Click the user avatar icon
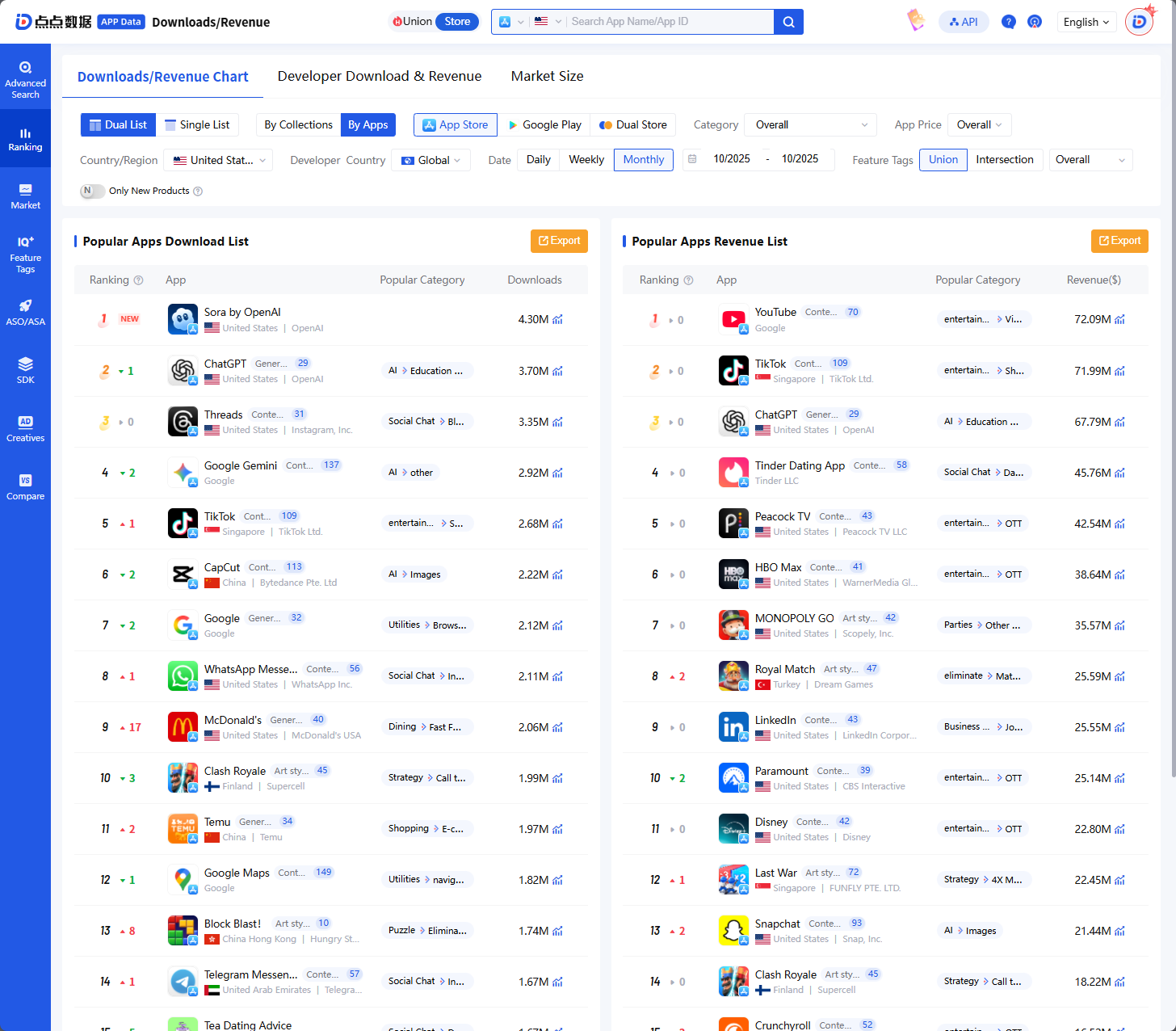 (x=1139, y=21)
